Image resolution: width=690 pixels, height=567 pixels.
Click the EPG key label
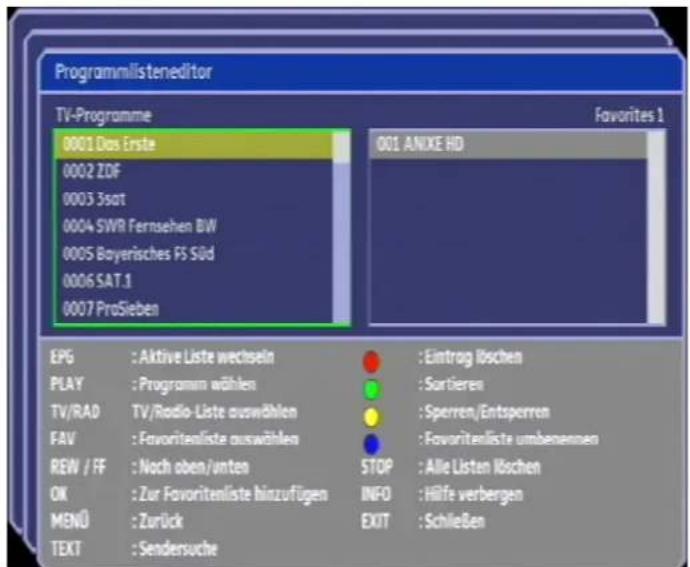[62, 357]
